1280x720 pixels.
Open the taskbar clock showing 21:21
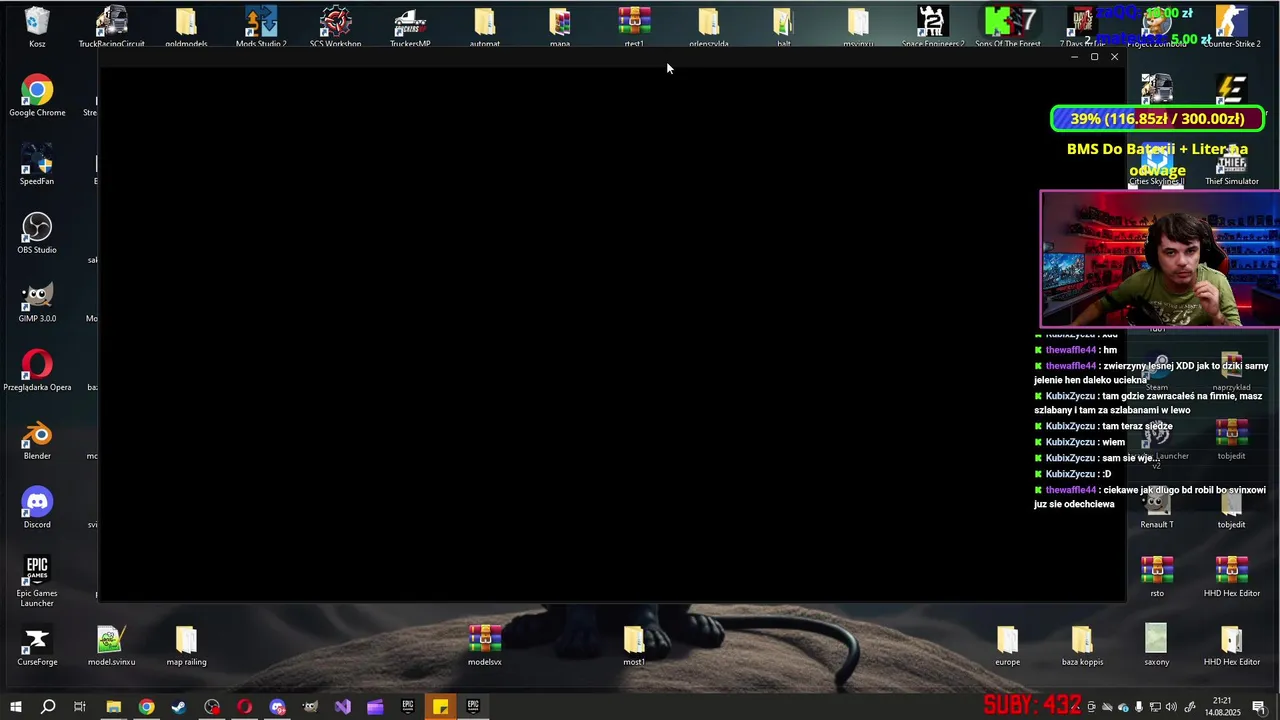coord(1222,707)
